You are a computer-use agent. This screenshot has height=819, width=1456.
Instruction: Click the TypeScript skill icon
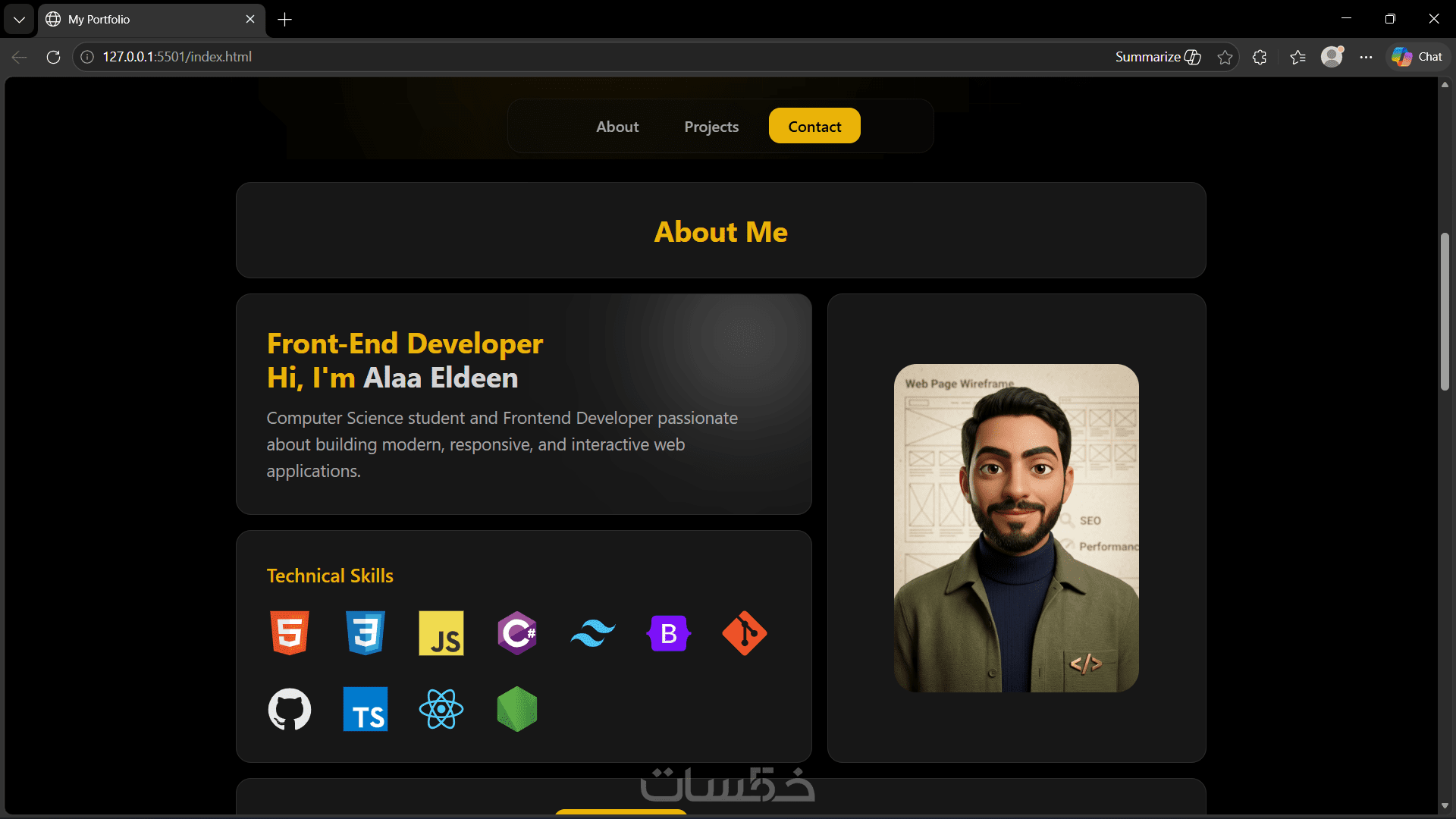(x=366, y=709)
